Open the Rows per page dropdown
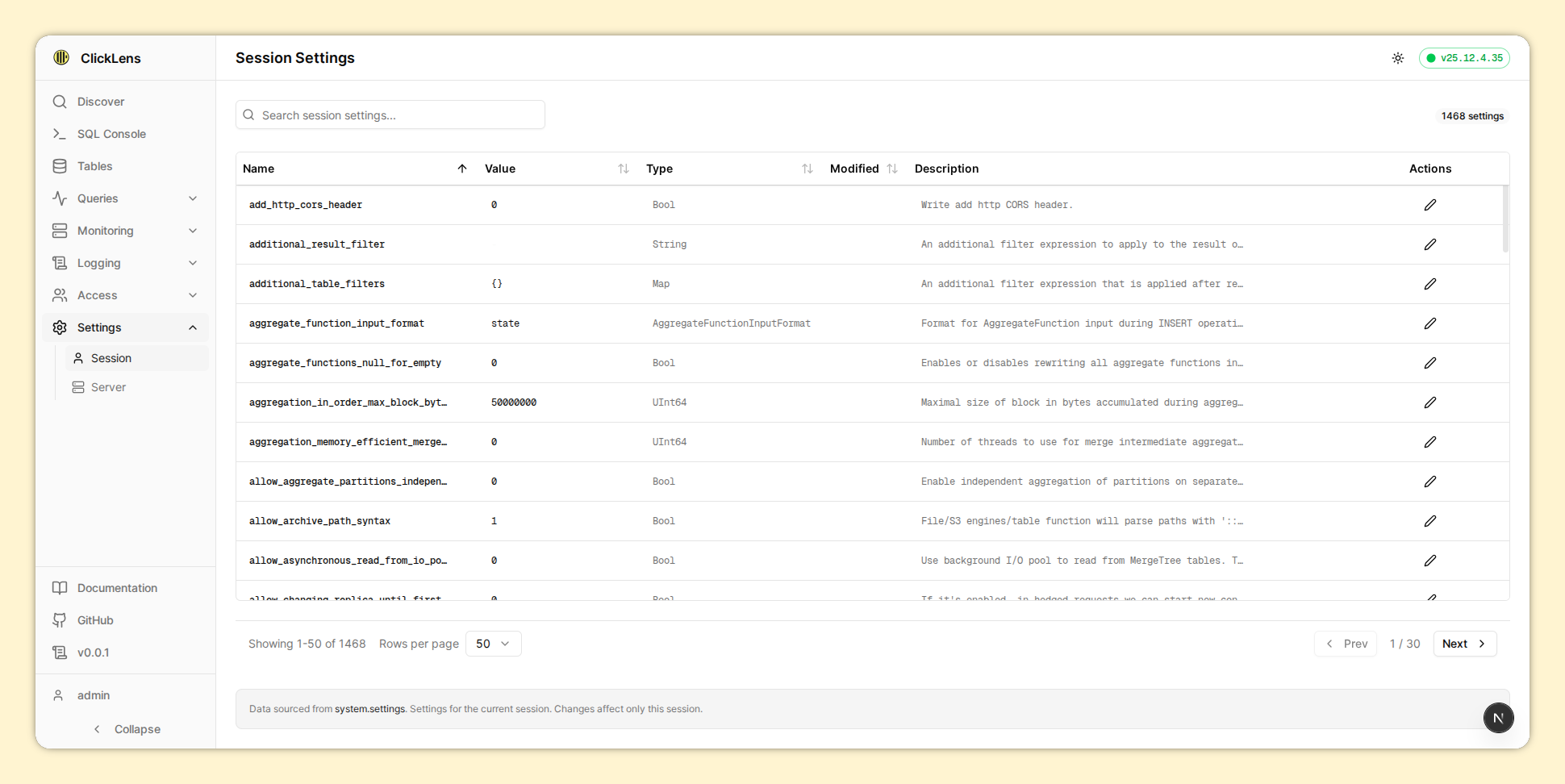 tap(493, 644)
